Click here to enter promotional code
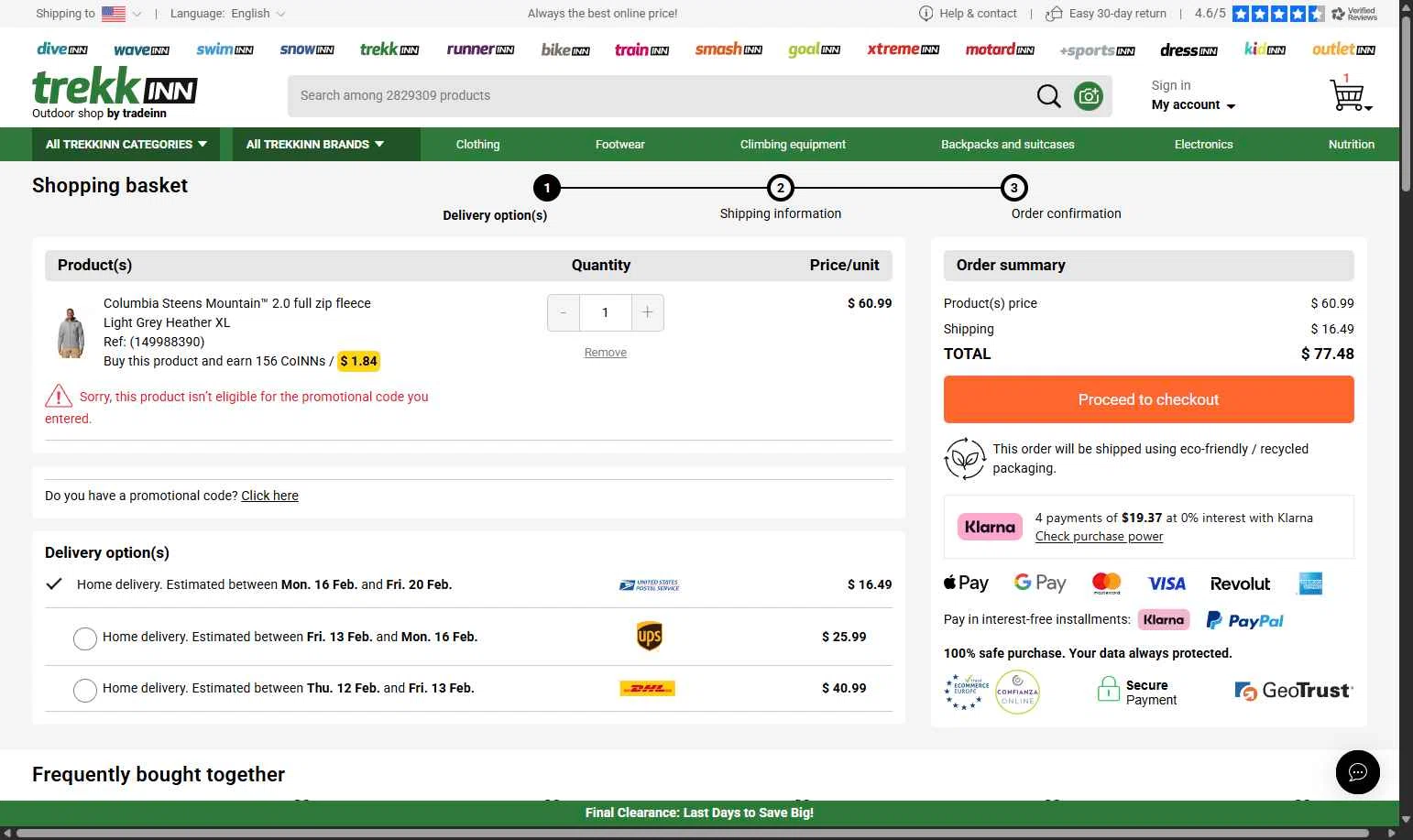The image size is (1413, 840). tap(269, 496)
